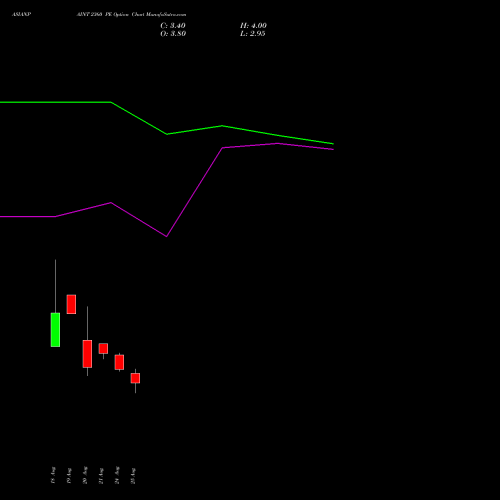This screenshot has width=500, height=500.
Task: Select the red candlestick on 20 Aug
Action: [87, 354]
